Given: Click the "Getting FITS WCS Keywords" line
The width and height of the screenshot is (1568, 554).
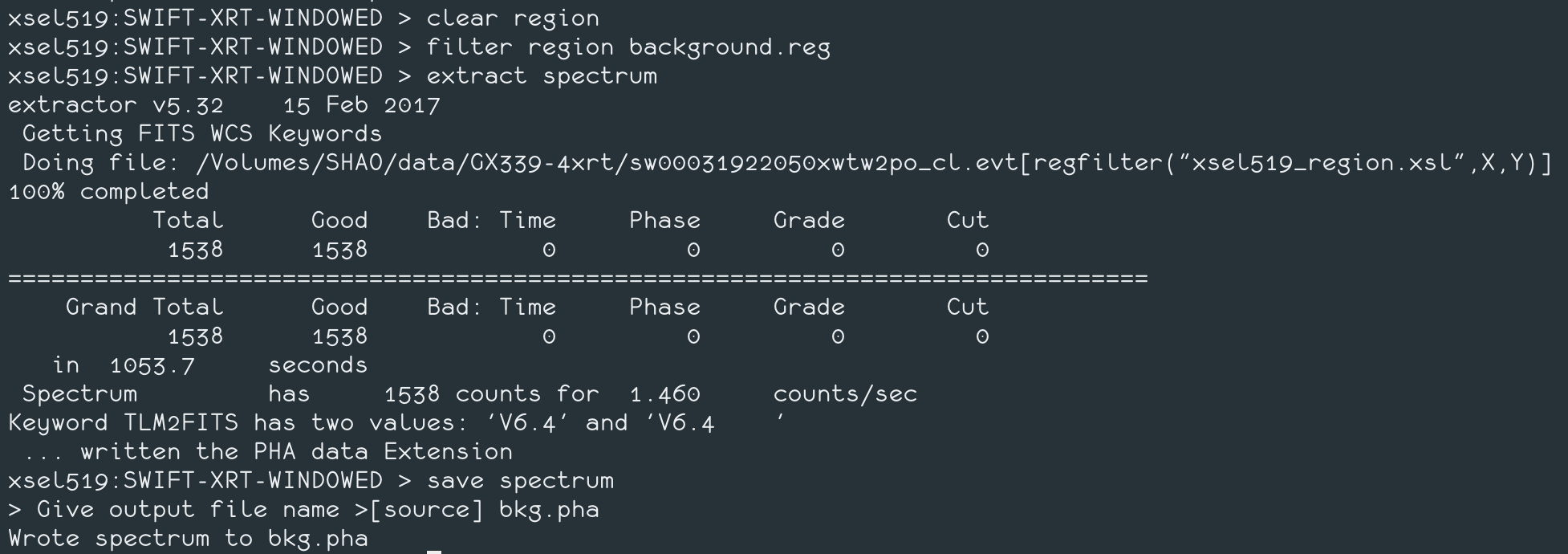Looking at the screenshot, I should pos(202,134).
